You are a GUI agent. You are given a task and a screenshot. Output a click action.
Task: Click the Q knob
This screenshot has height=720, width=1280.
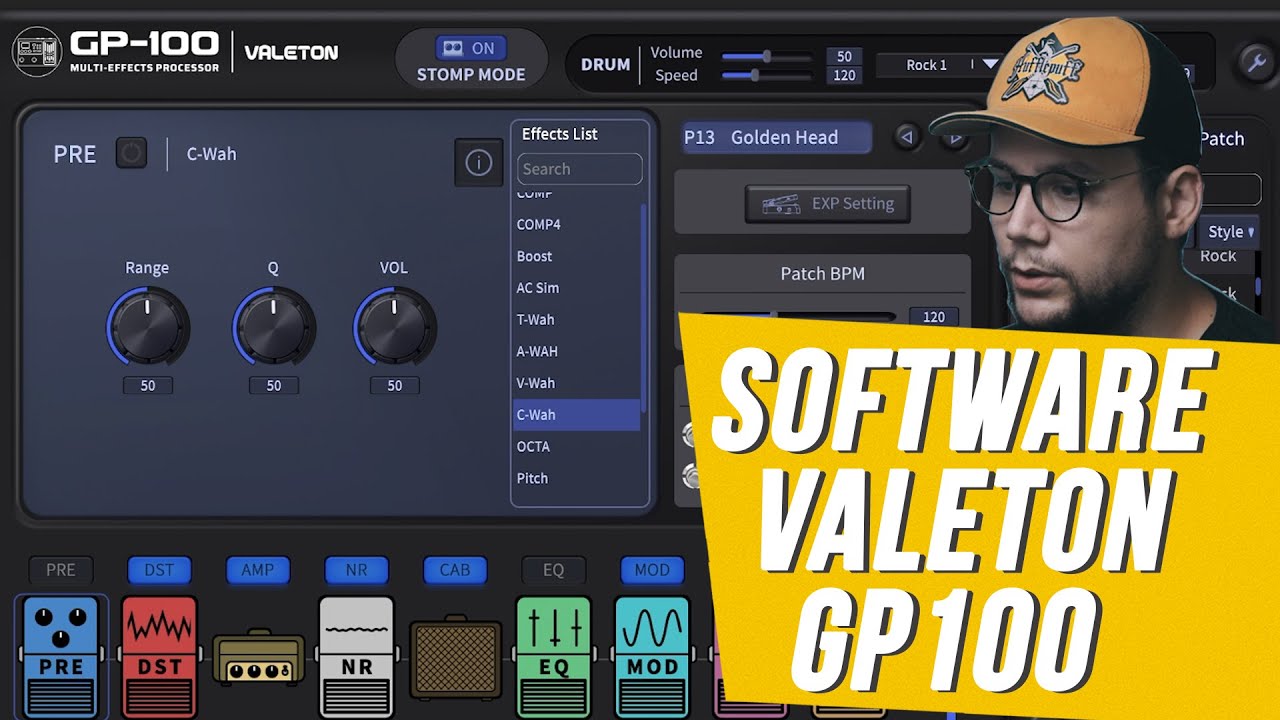tap(273, 327)
